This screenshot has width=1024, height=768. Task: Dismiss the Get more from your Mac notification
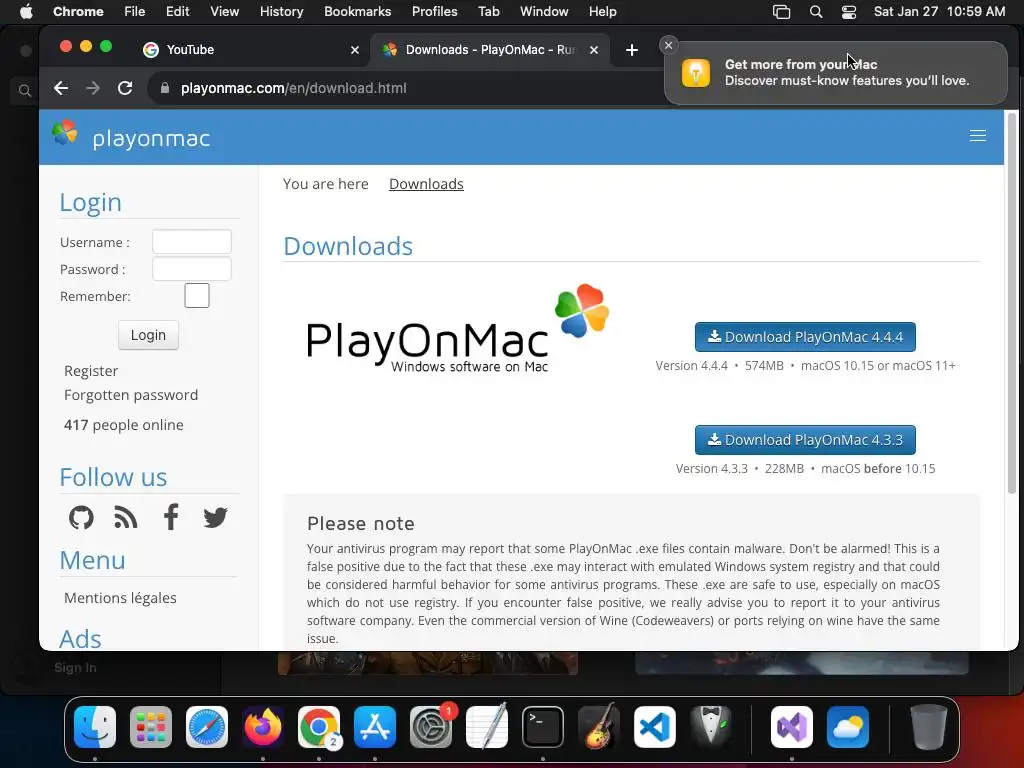[x=668, y=45]
